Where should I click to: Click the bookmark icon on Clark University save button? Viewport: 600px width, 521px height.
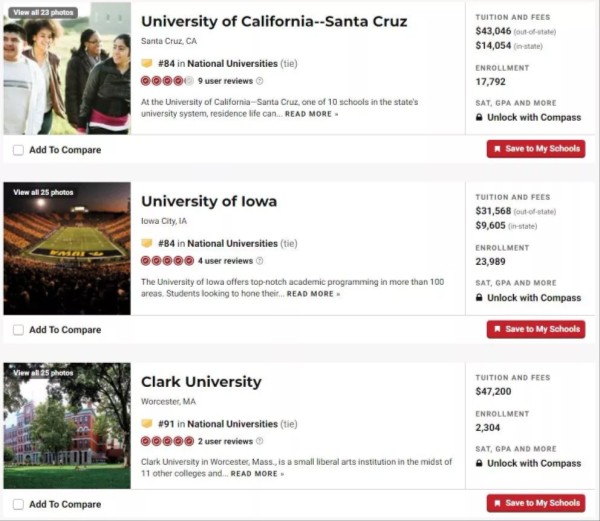497,503
